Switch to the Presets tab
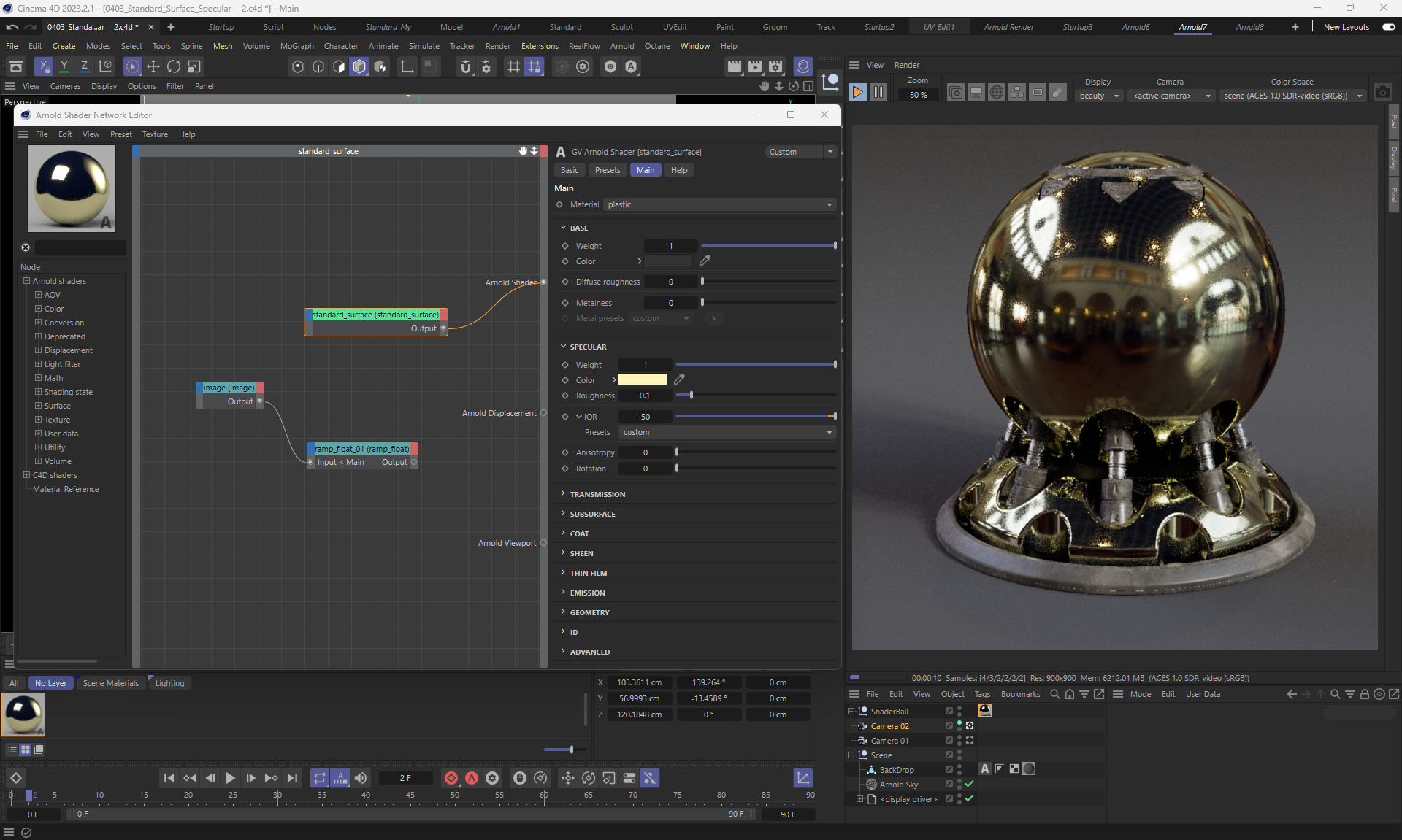1402x840 pixels. (x=607, y=170)
